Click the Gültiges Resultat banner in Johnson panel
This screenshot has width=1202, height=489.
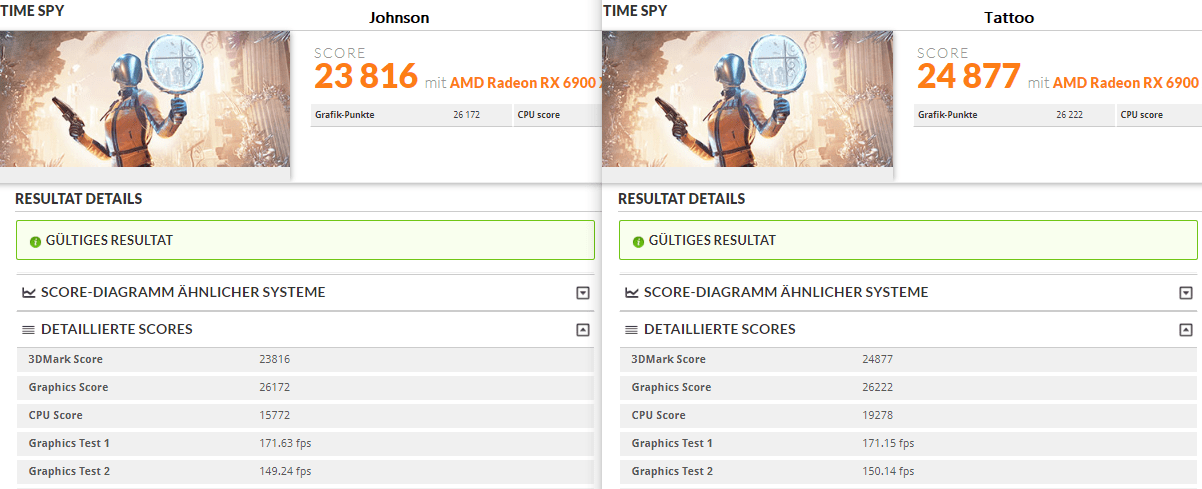click(305, 240)
